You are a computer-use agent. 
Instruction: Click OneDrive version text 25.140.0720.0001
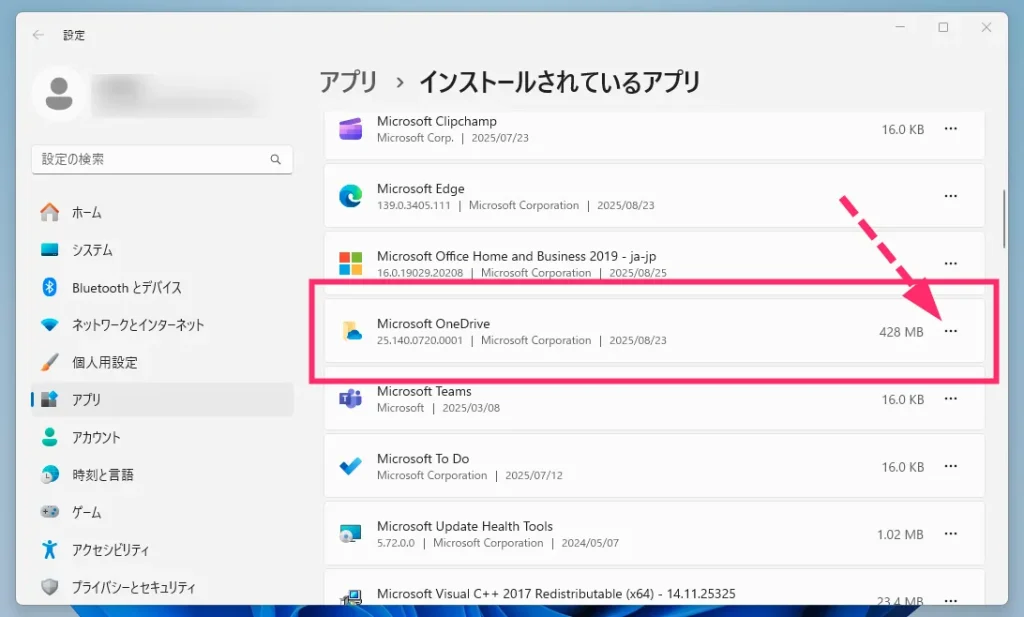(419, 340)
